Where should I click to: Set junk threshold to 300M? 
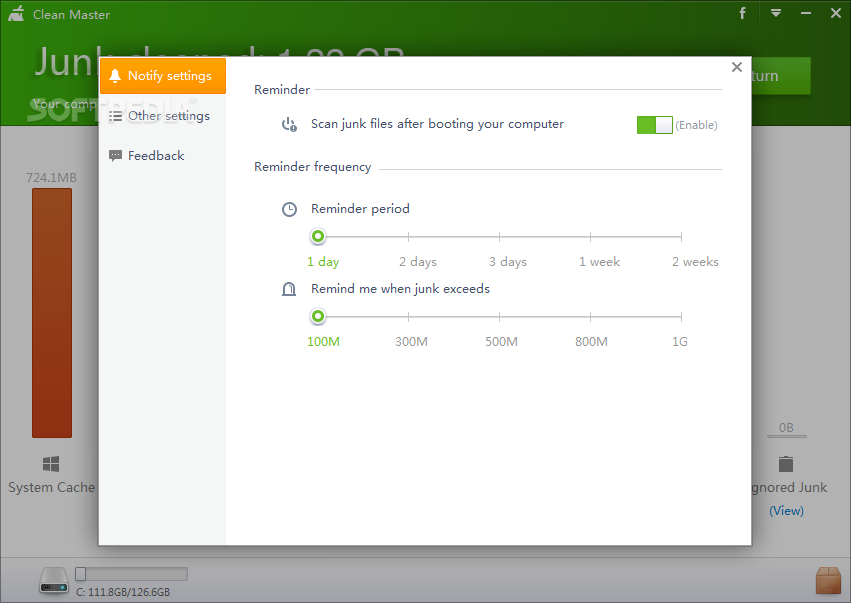[x=409, y=316]
